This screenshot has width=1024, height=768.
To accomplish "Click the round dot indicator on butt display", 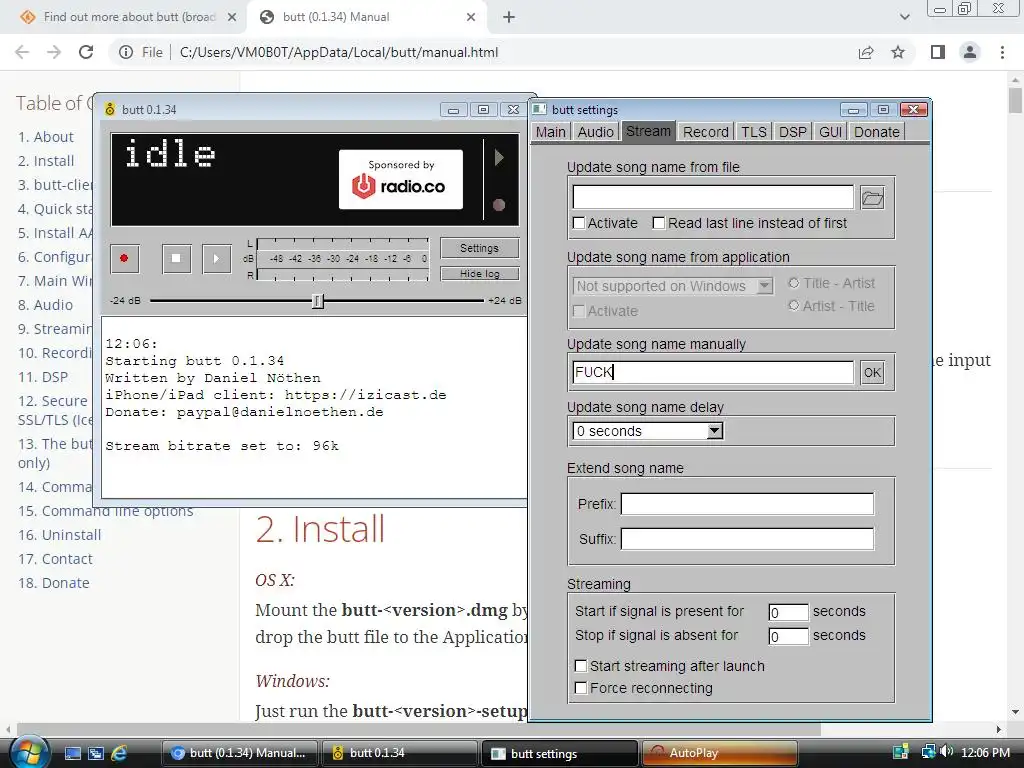I will coord(499,205).
